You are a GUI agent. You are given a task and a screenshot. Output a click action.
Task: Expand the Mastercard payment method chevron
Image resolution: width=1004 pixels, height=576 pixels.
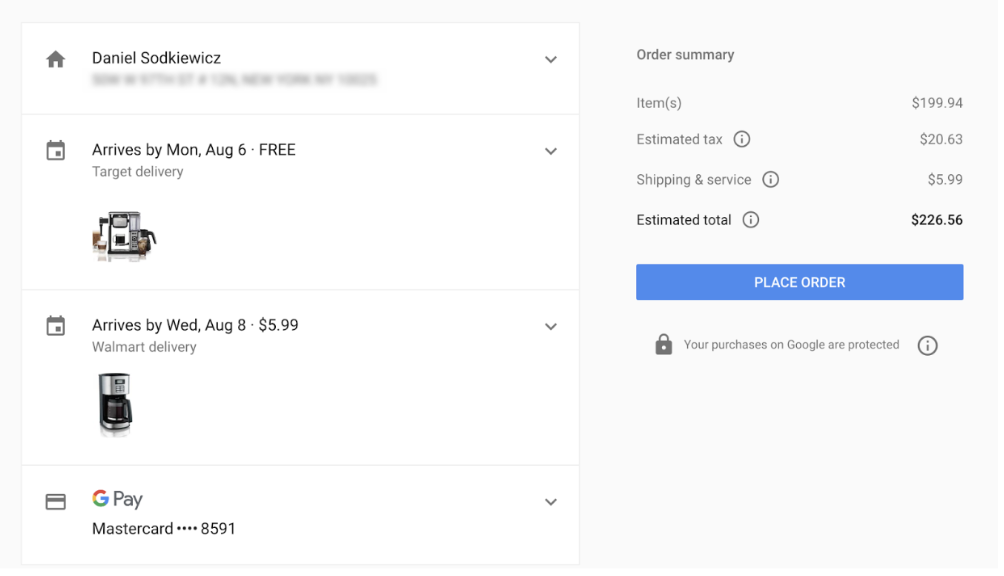[x=551, y=502]
